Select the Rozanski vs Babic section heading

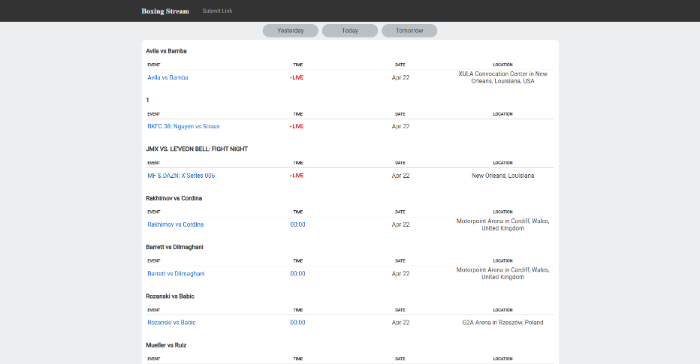170,296
